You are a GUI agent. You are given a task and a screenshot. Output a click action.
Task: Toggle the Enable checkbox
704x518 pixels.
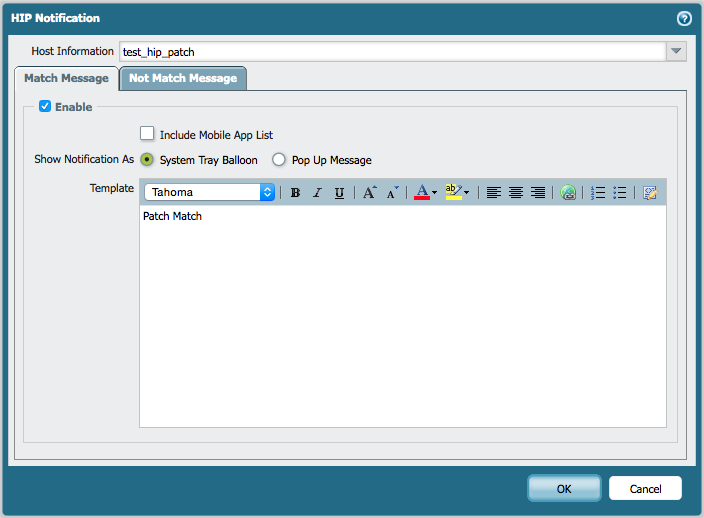click(45, 106)
